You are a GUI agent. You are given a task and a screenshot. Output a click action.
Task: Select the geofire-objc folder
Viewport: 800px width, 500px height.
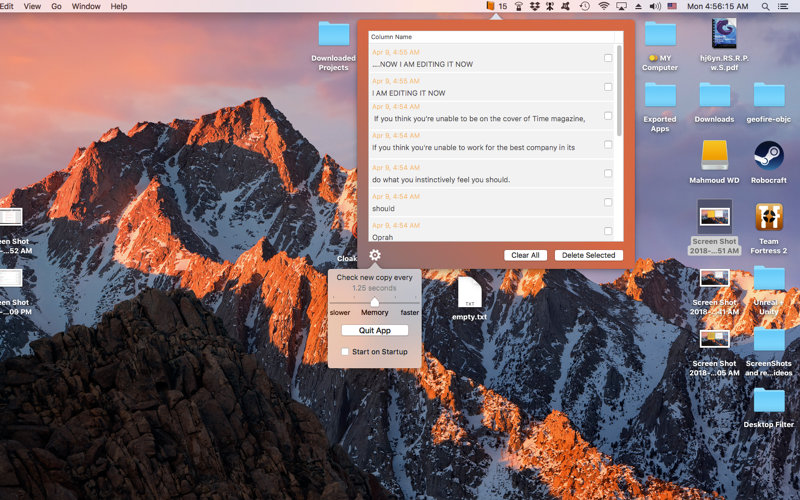769,95
